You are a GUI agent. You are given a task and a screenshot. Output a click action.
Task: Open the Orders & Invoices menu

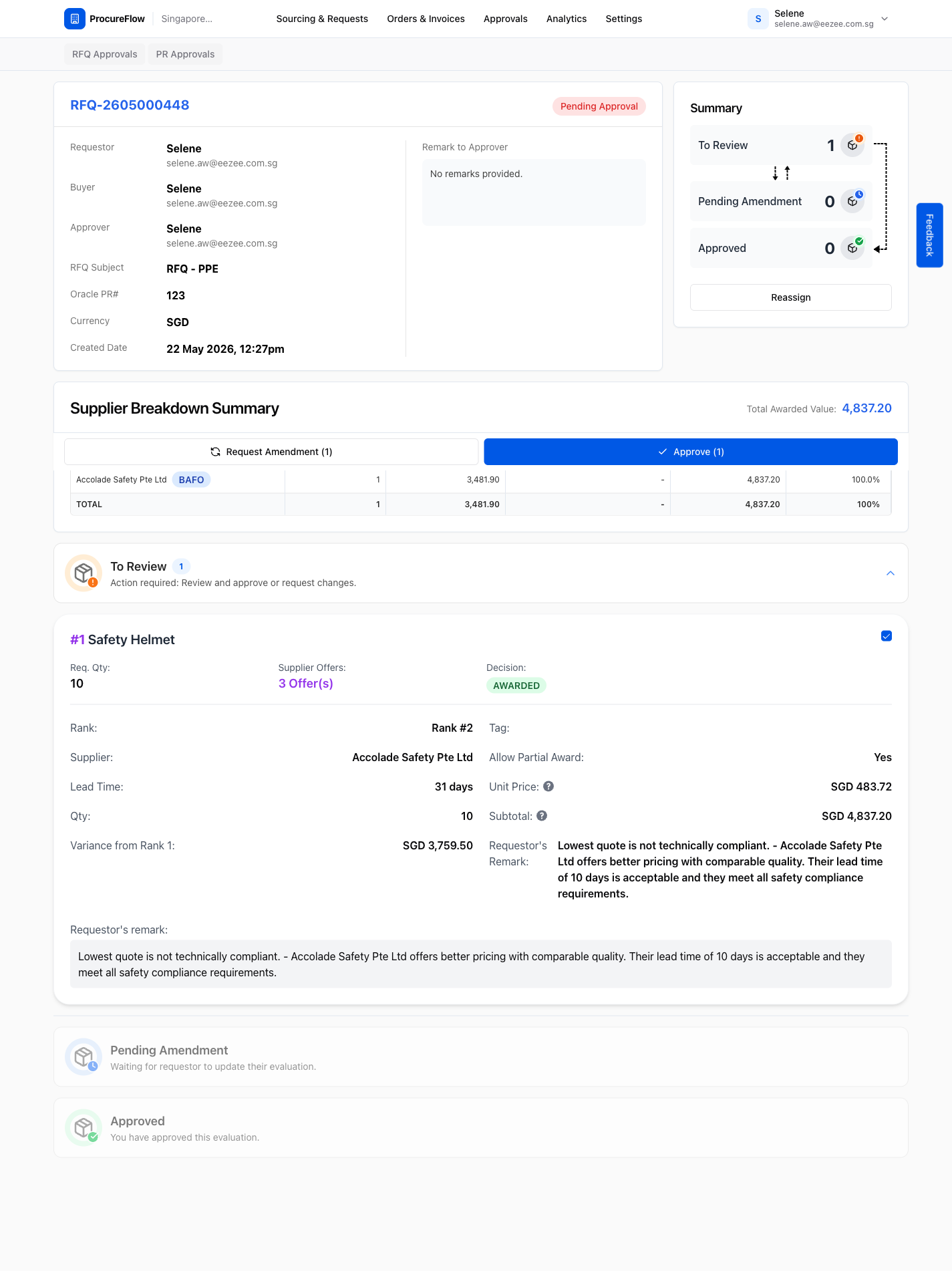click(x=426, y=19)
